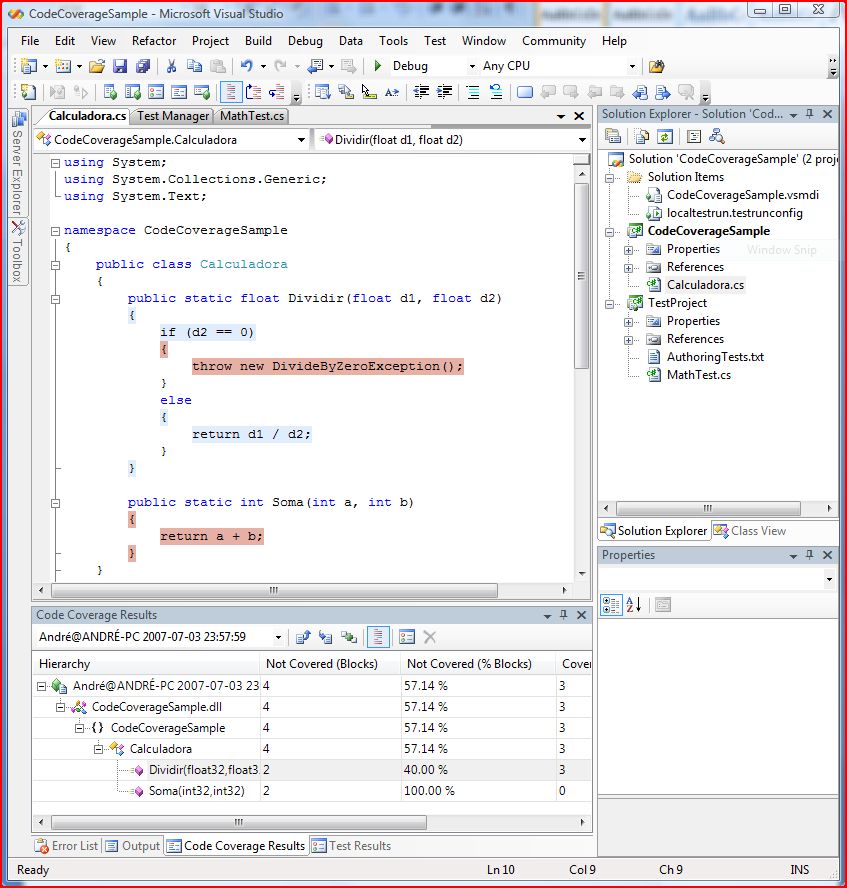This screenshot has height=888, width=847.
Task: Toggle auto-hide pushpin on Properties panel
Action: pos(809,555)
